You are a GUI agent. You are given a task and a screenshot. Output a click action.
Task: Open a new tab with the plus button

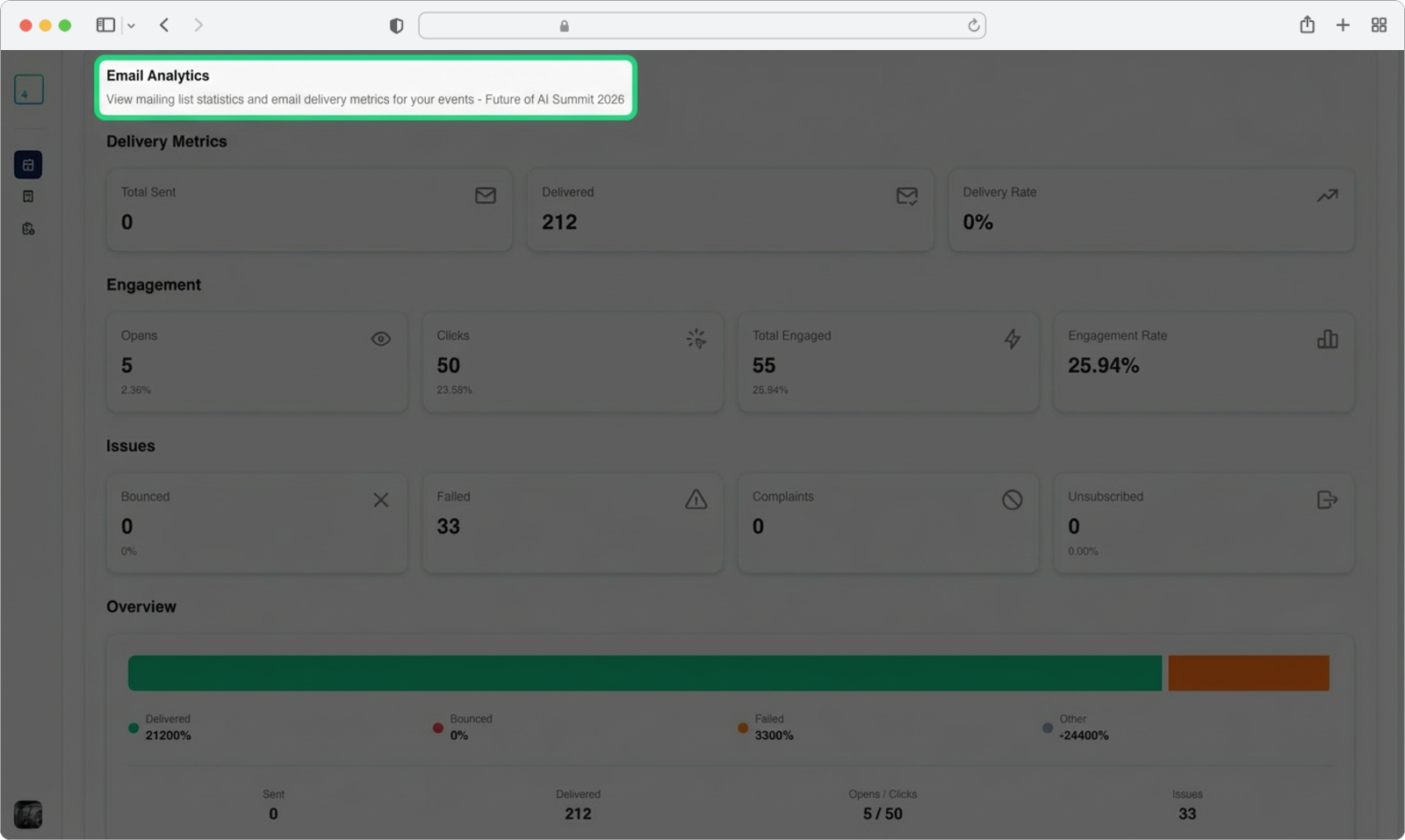point(1343,25)
